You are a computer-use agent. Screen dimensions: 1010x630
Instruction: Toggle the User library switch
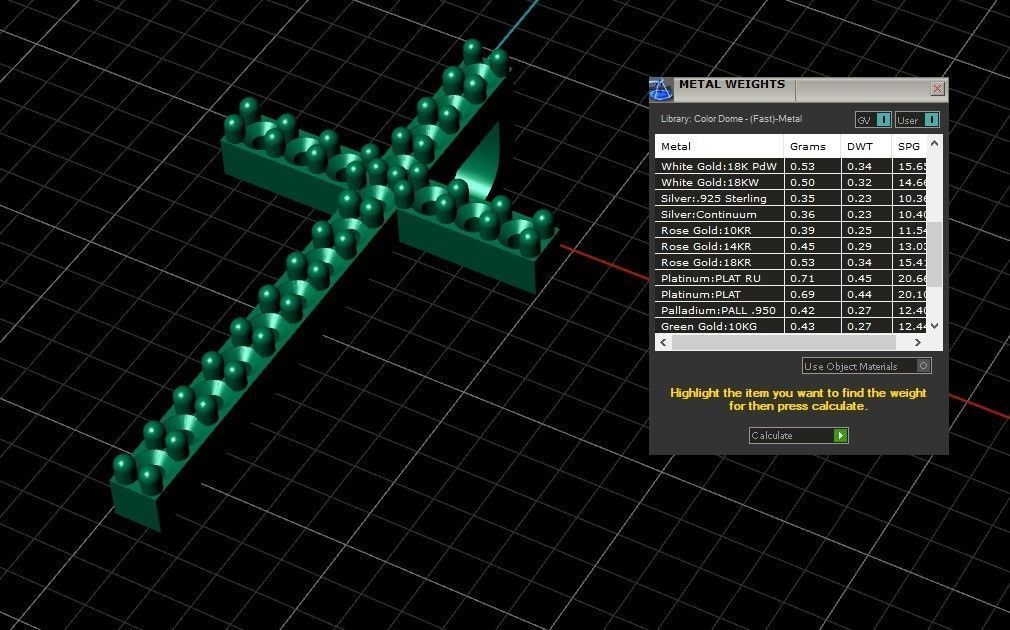coord(917,120)
